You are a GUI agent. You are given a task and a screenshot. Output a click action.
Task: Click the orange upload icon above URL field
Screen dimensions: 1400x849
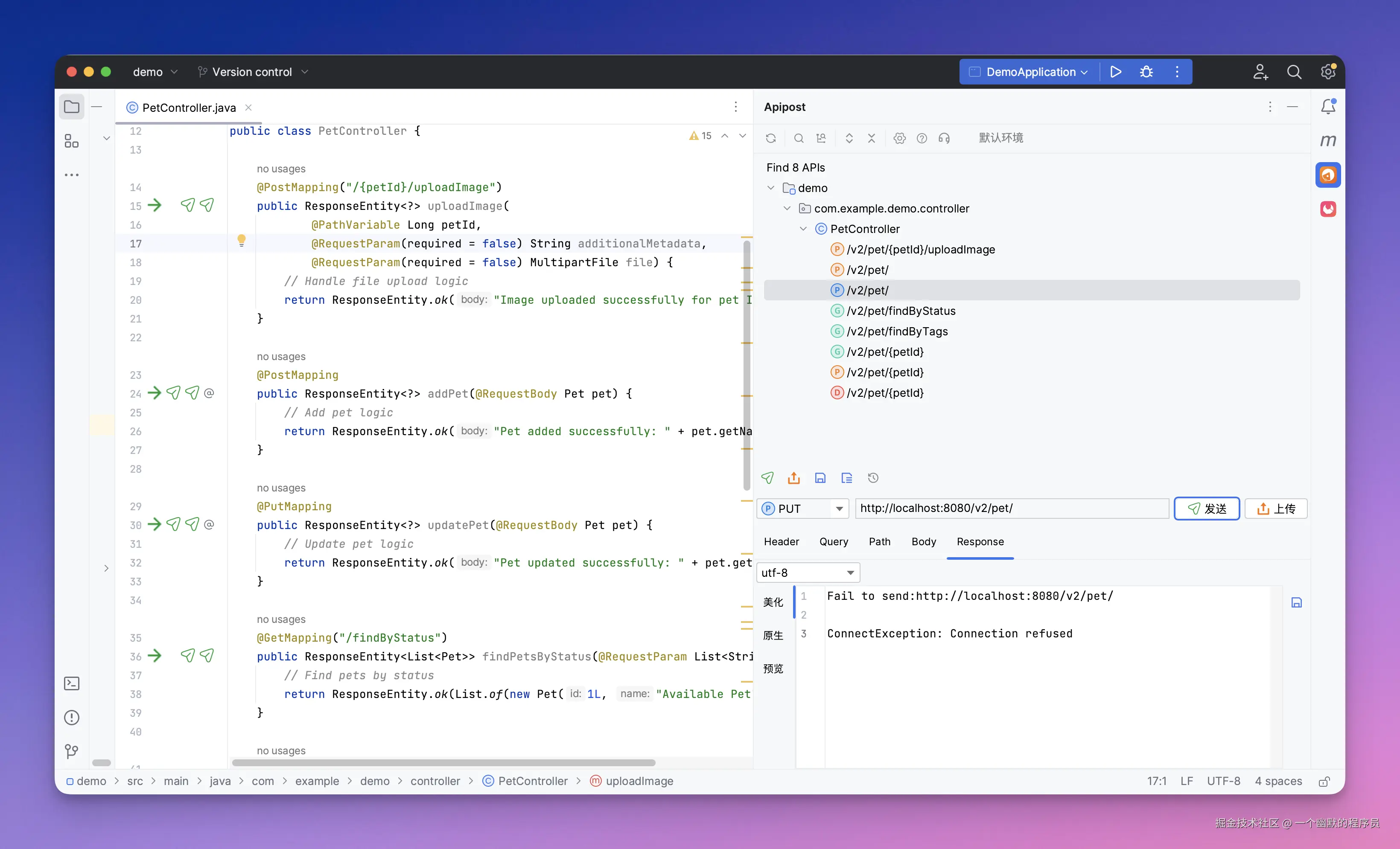coord(794,477)
